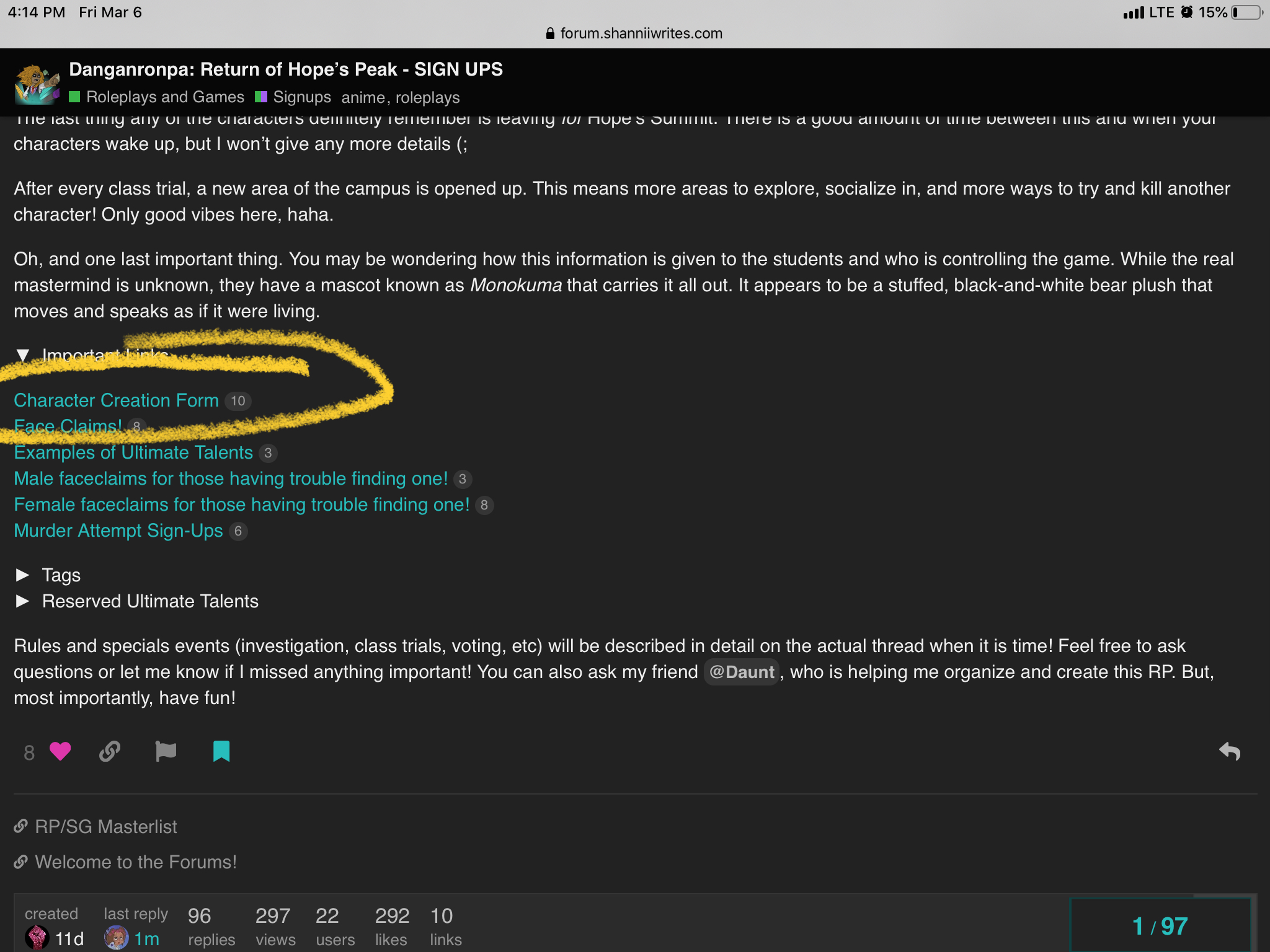Viewport: 1270px width, 952px height.
Task: Open the Murder Attempt Sign-Ups link
Action: [118, 531]
